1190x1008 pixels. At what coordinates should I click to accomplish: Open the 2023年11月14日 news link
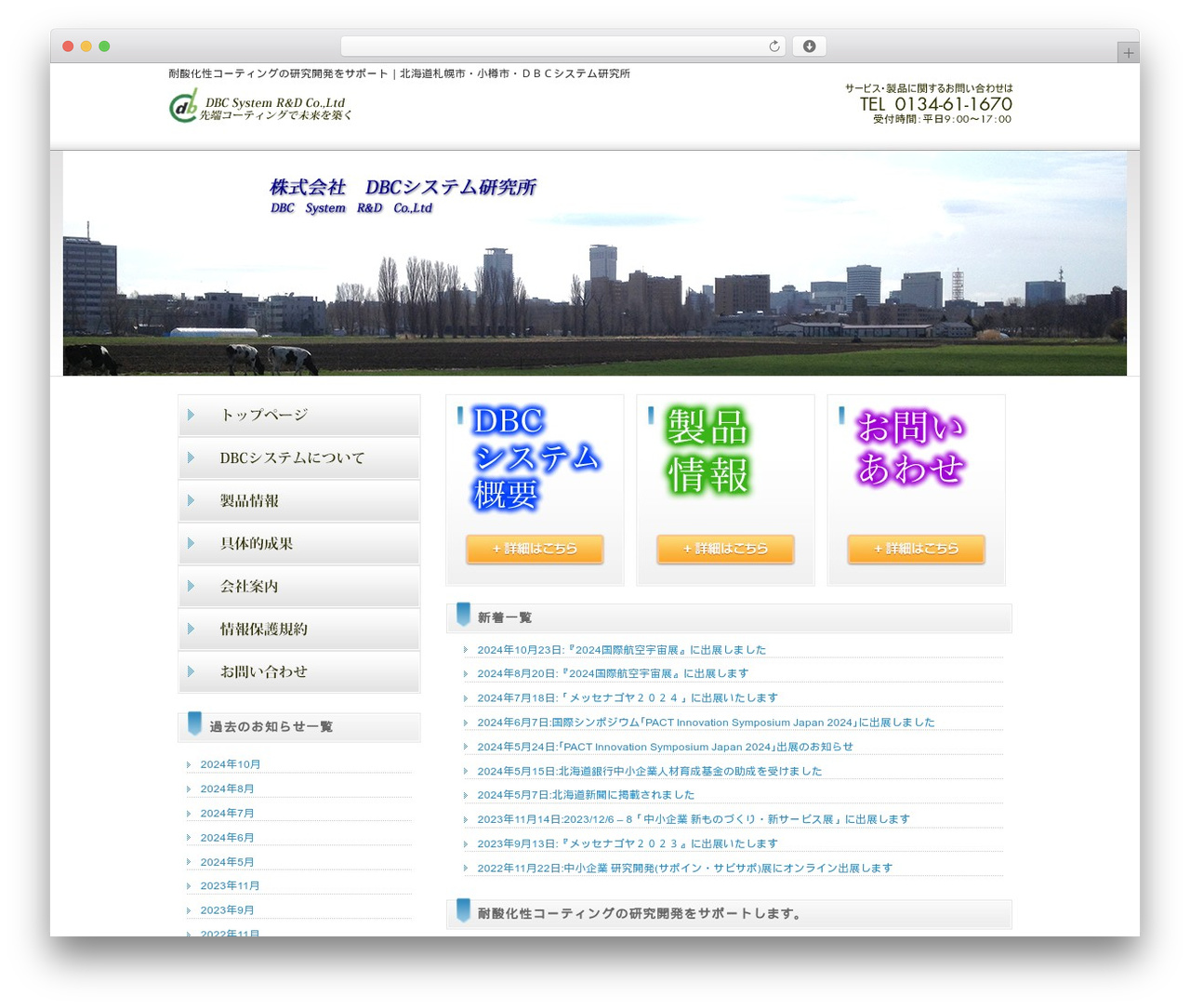(694, 819)
